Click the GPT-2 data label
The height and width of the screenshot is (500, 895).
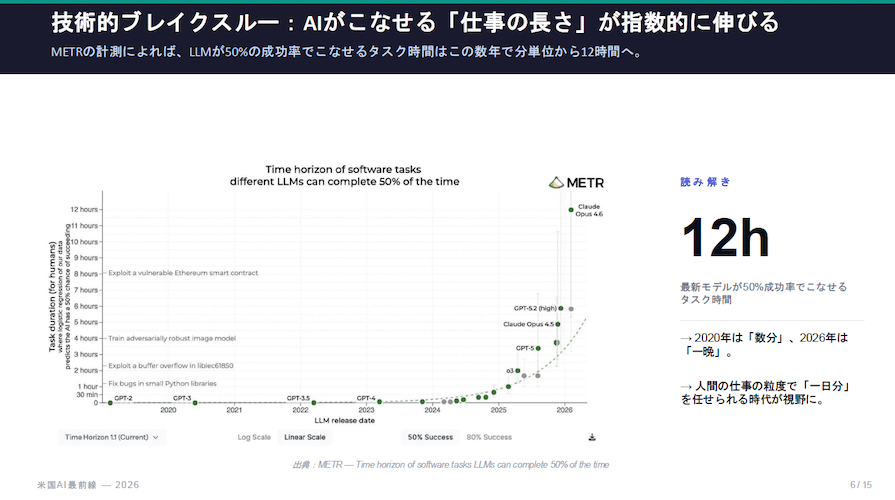coord(123,398)
